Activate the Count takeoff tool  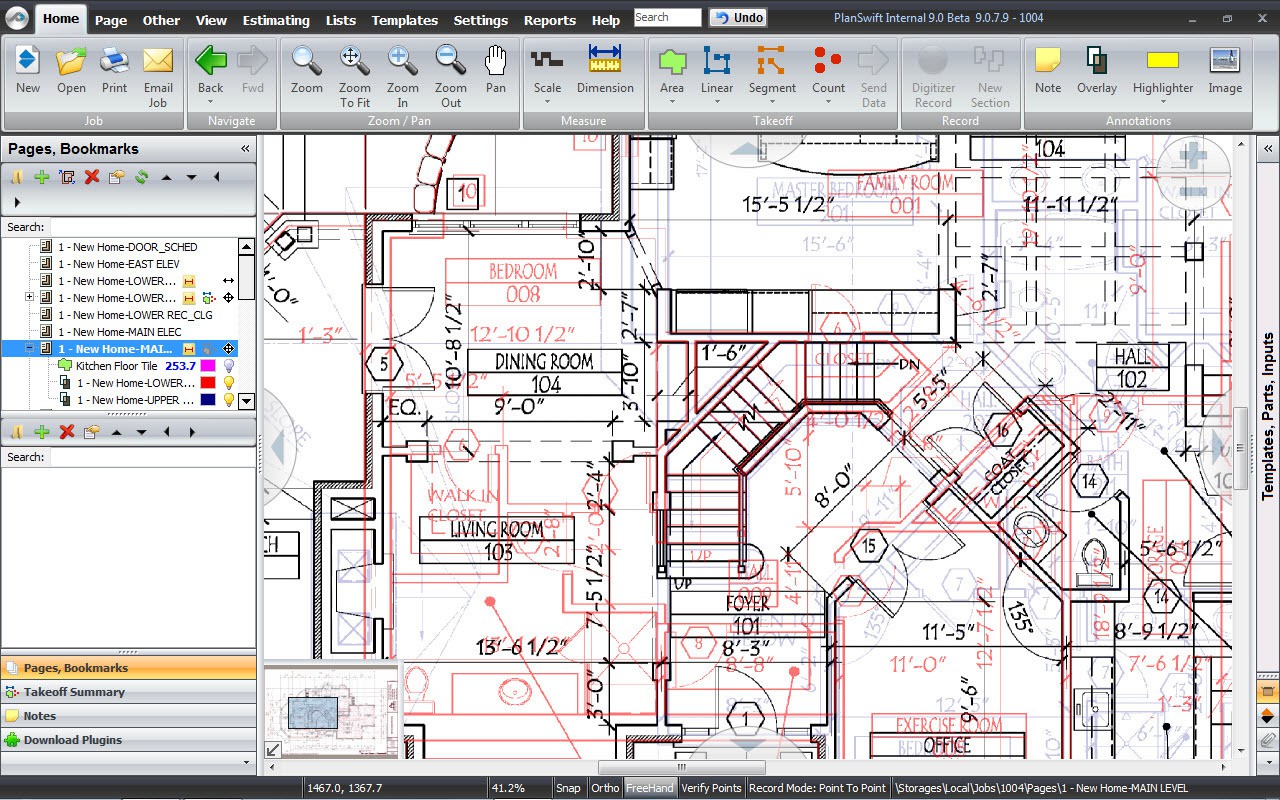(828, 70)
